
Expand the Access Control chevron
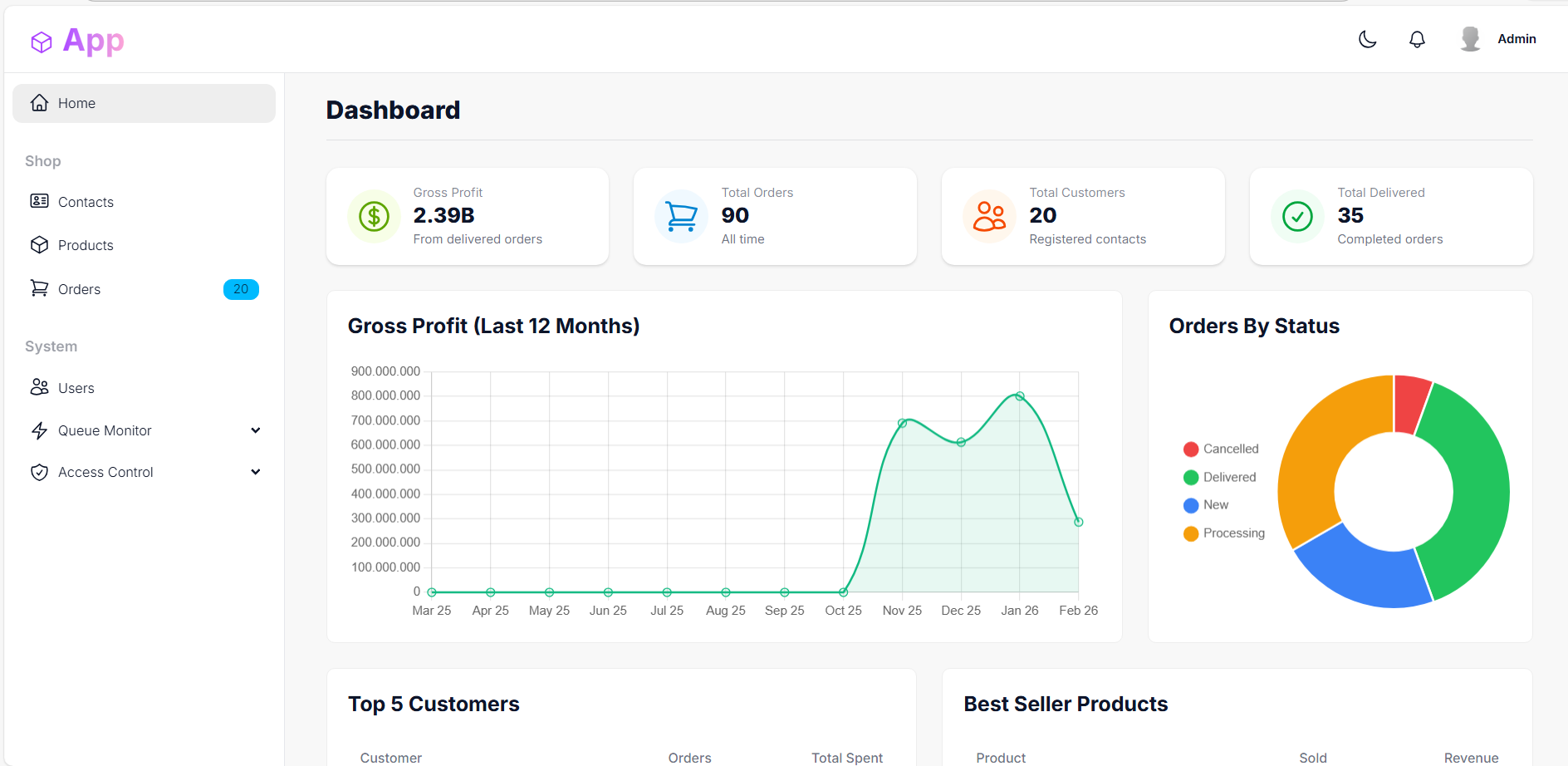click(x=256, y=472)
